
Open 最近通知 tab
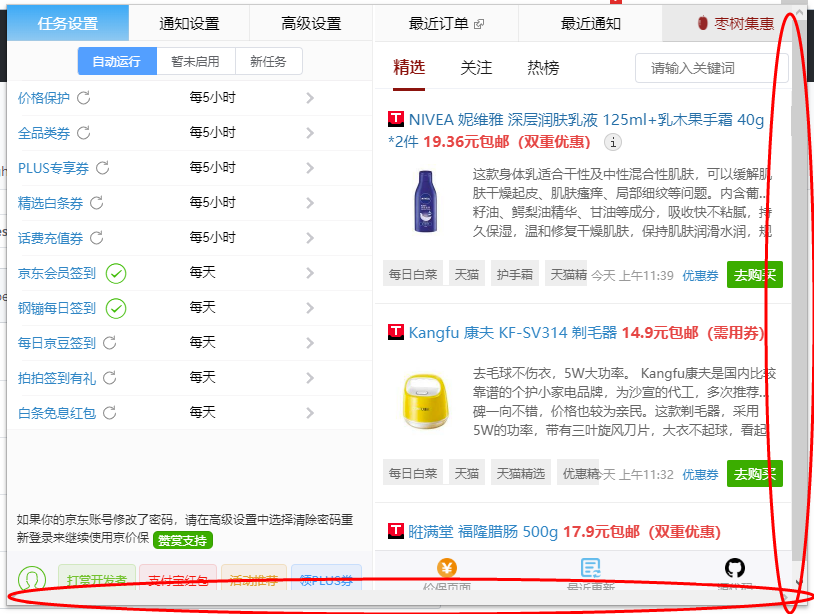(590, 23)
